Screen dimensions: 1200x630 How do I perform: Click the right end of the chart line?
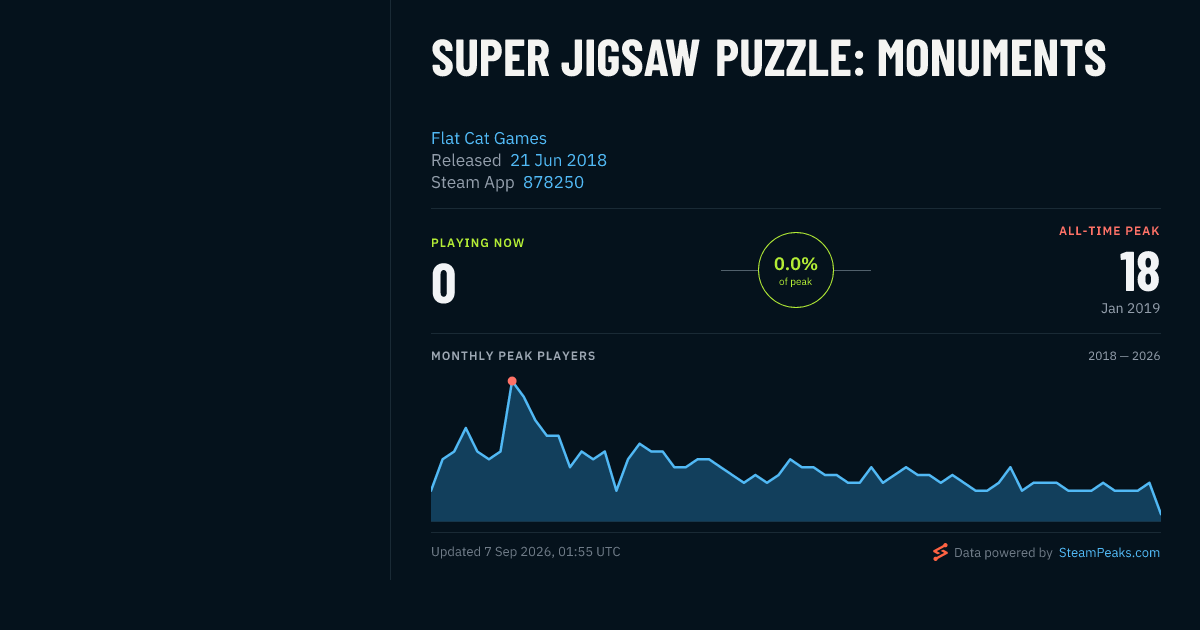(1159, 513)
